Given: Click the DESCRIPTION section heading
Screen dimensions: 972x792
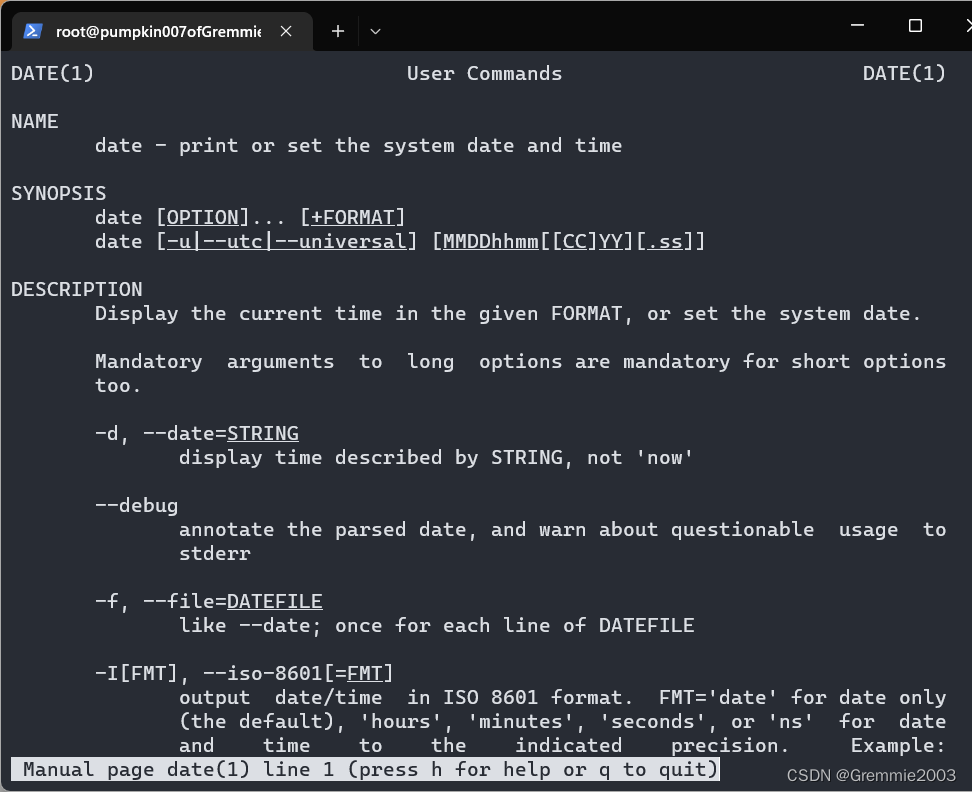Looking at the screenshot, I should pos(77,289).
